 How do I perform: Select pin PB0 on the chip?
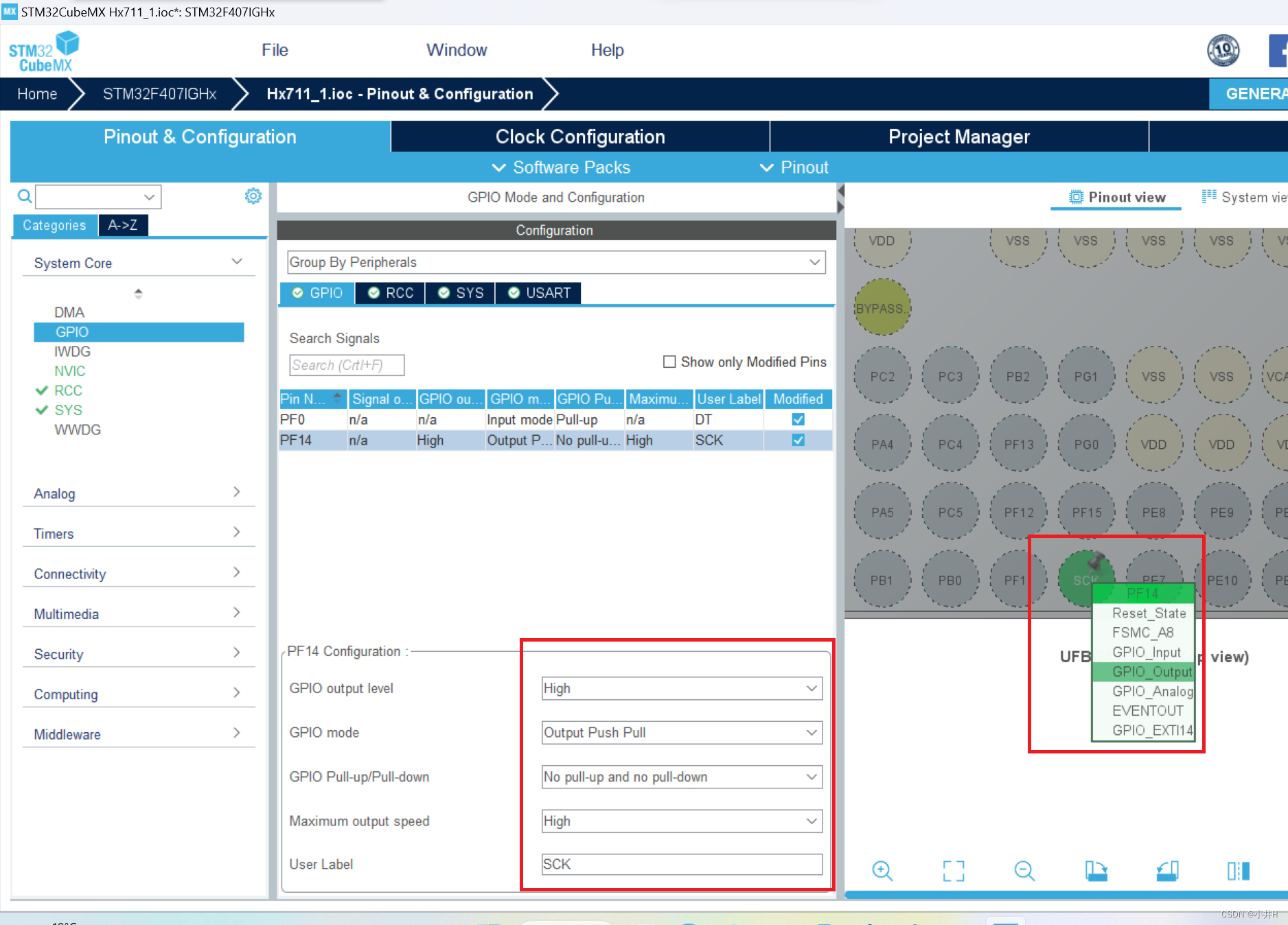[x=950, y=580]
